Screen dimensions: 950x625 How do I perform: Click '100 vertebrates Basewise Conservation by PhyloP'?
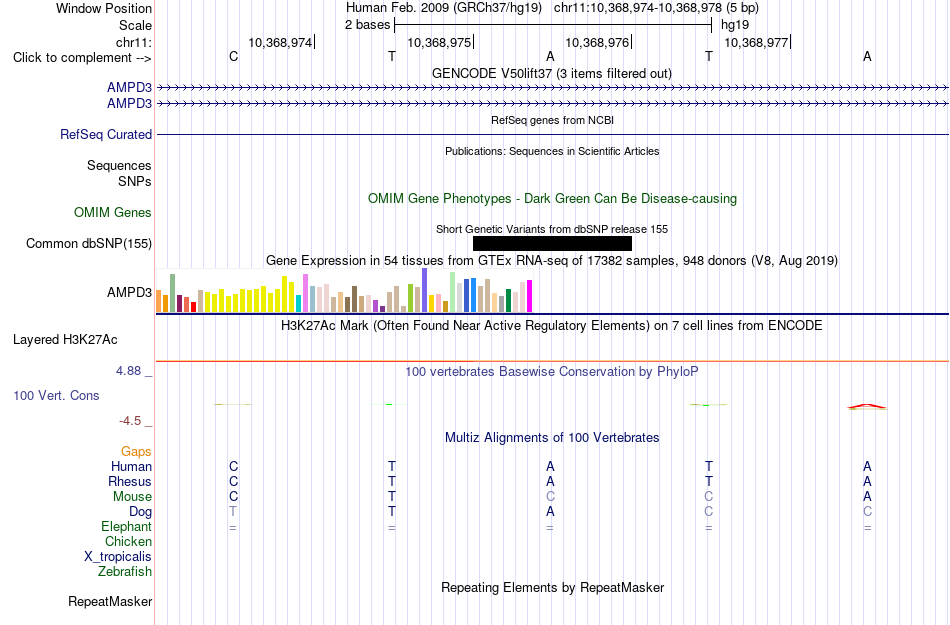[x=552, y=371]
